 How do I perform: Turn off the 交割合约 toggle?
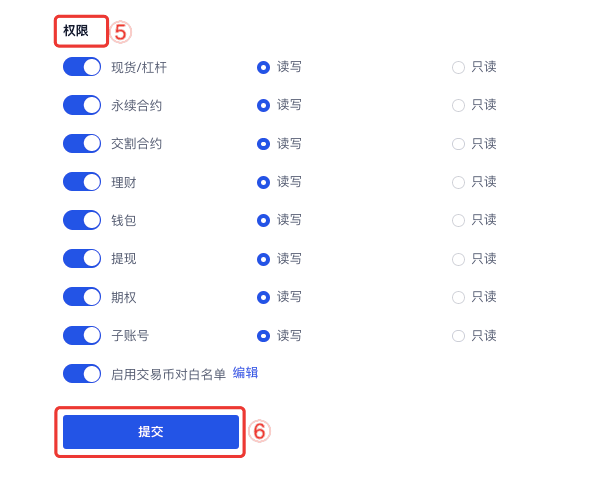(x=82, y=143)
